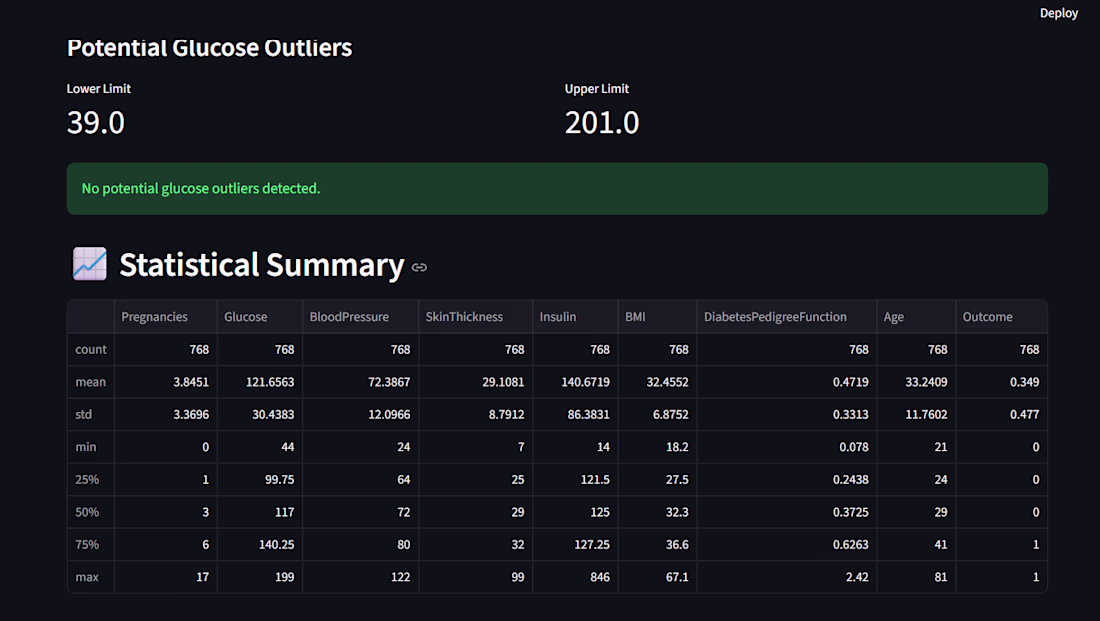Click the Deploy button
The width and height of the screenshot is (1100, 621).
(1059, 13)
